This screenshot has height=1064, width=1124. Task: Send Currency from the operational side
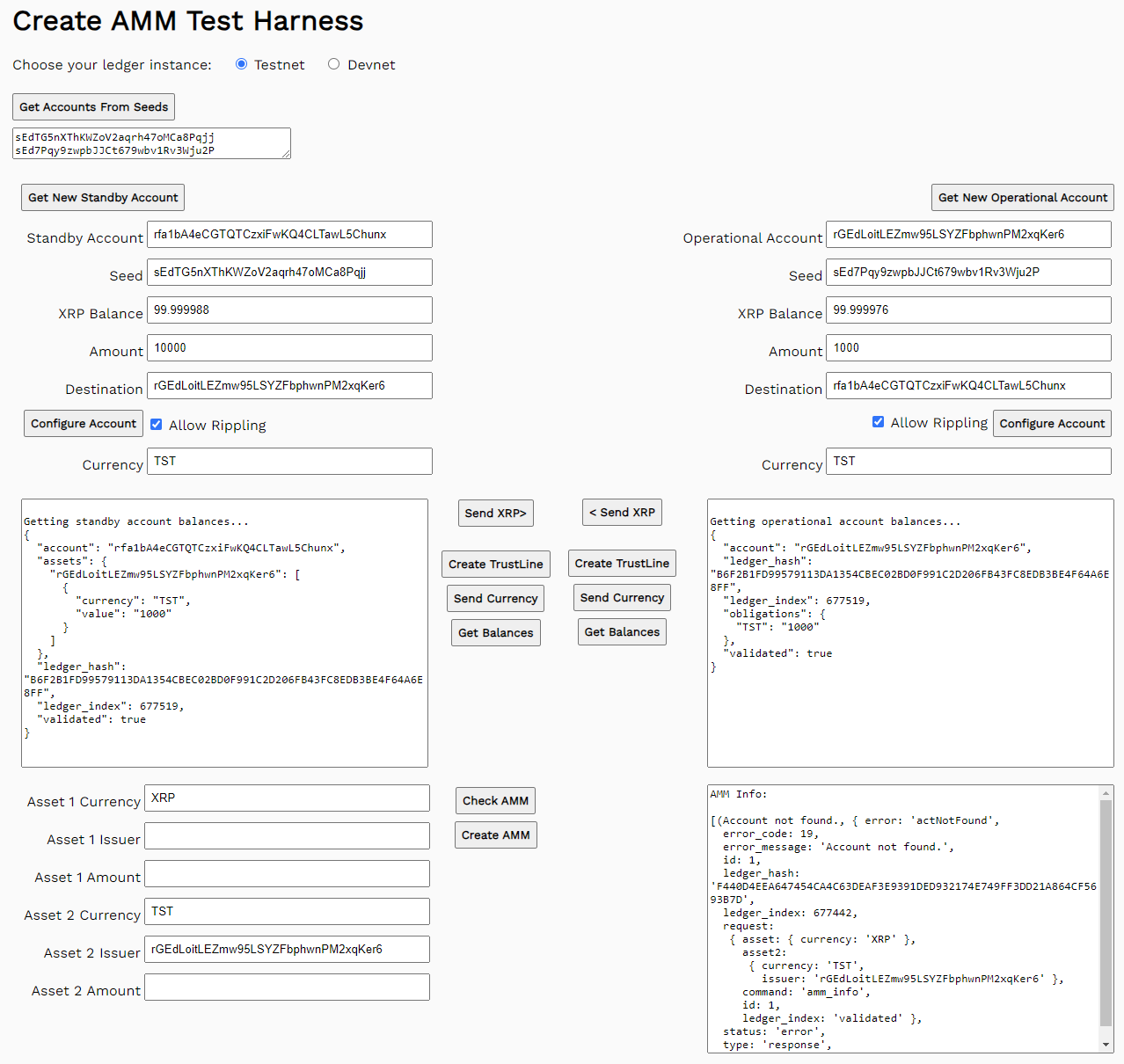coord(622,598)
